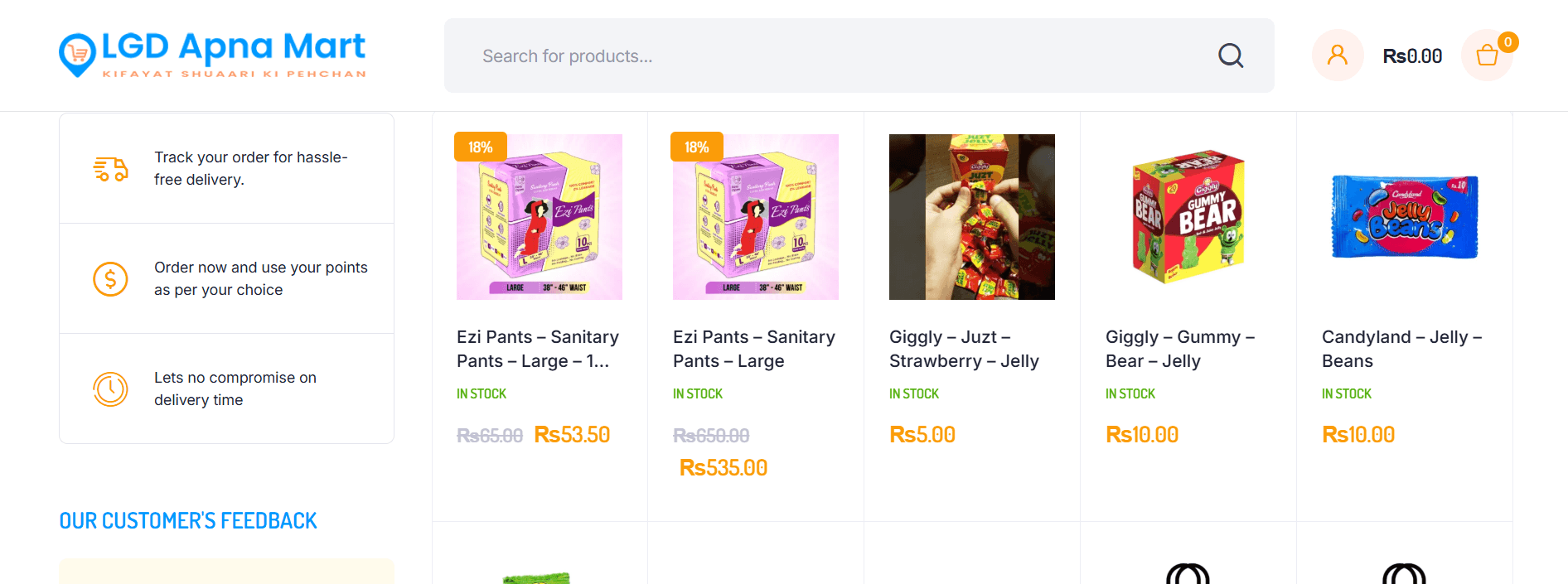Click the Rs0.00 cart total

click(1412, 56)
